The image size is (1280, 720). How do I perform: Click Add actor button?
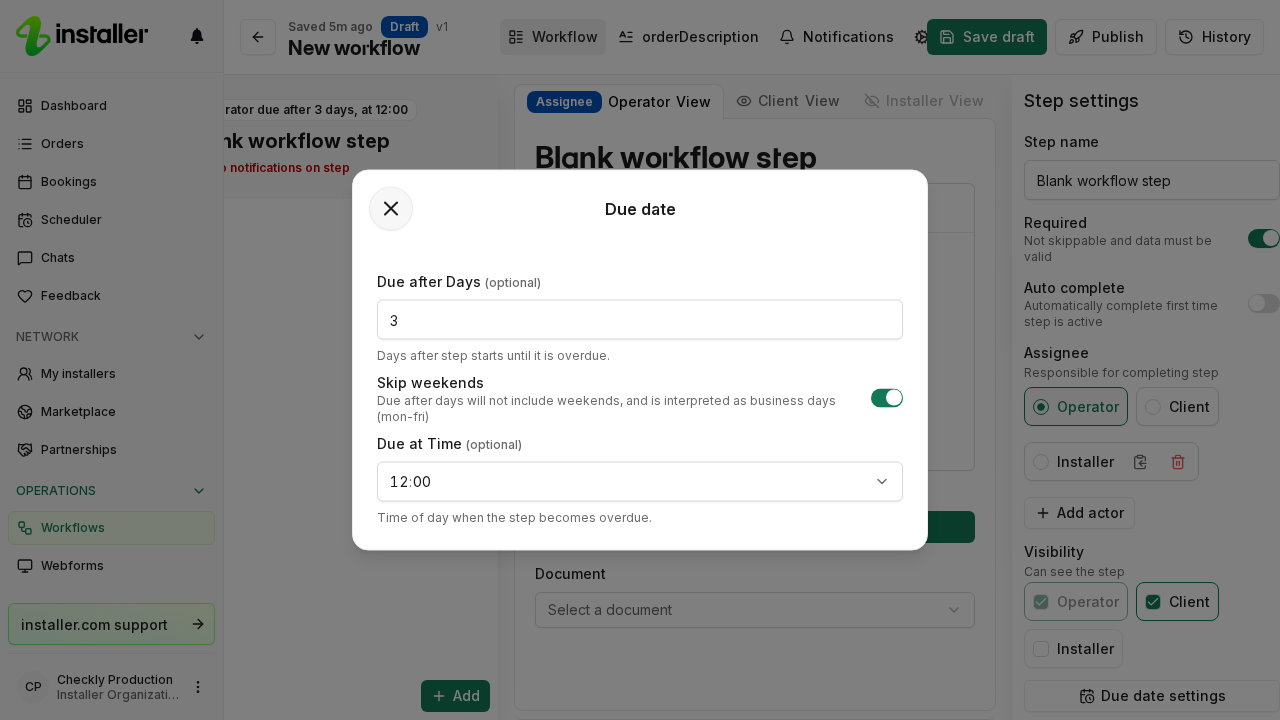(1079, 513)
